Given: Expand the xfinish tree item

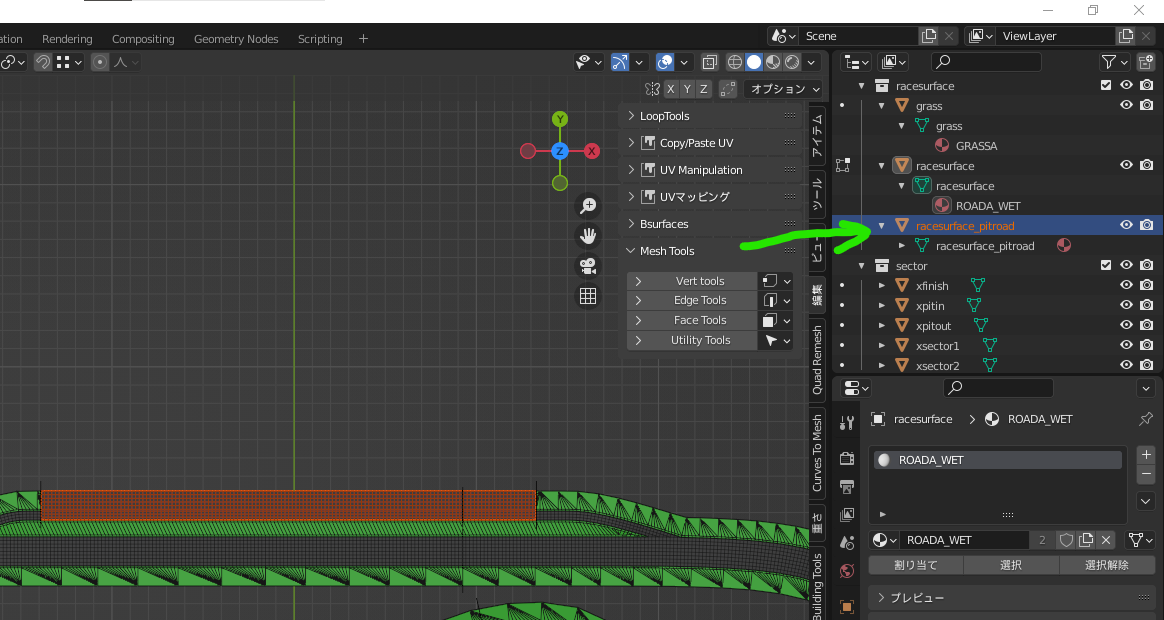Looking at the screenshot, I should tap(882, 285).
